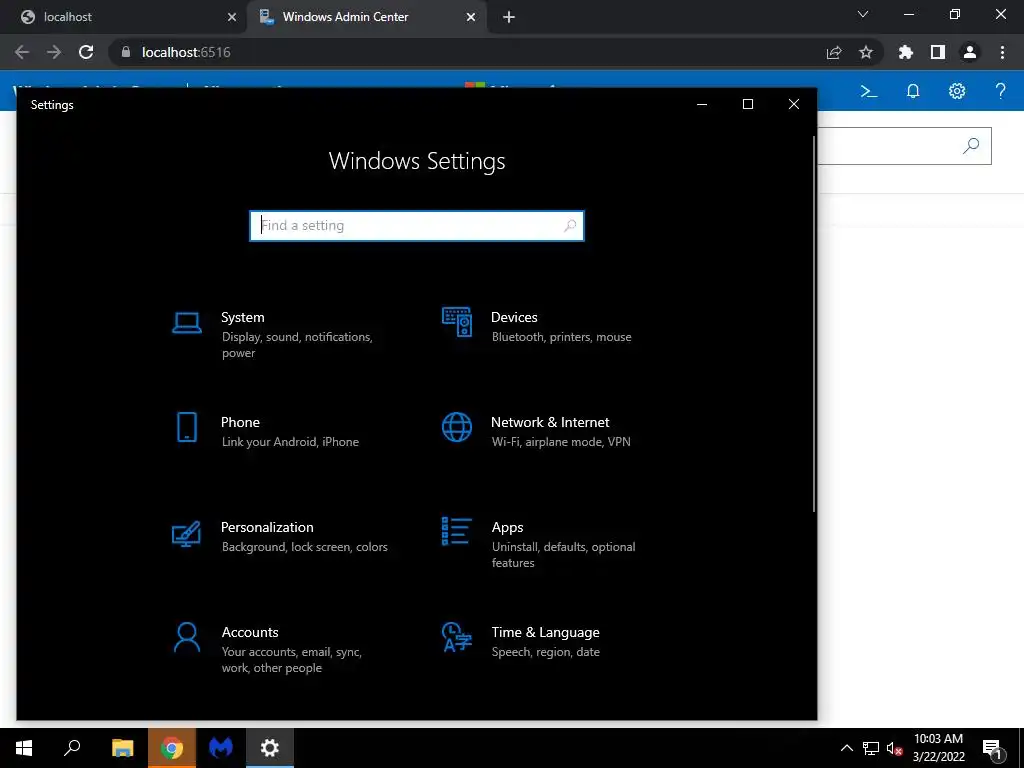Screen dimensions: 1024x768
Task: Click Chrome back navigation arrow
Action: click(x=22, y=52)
